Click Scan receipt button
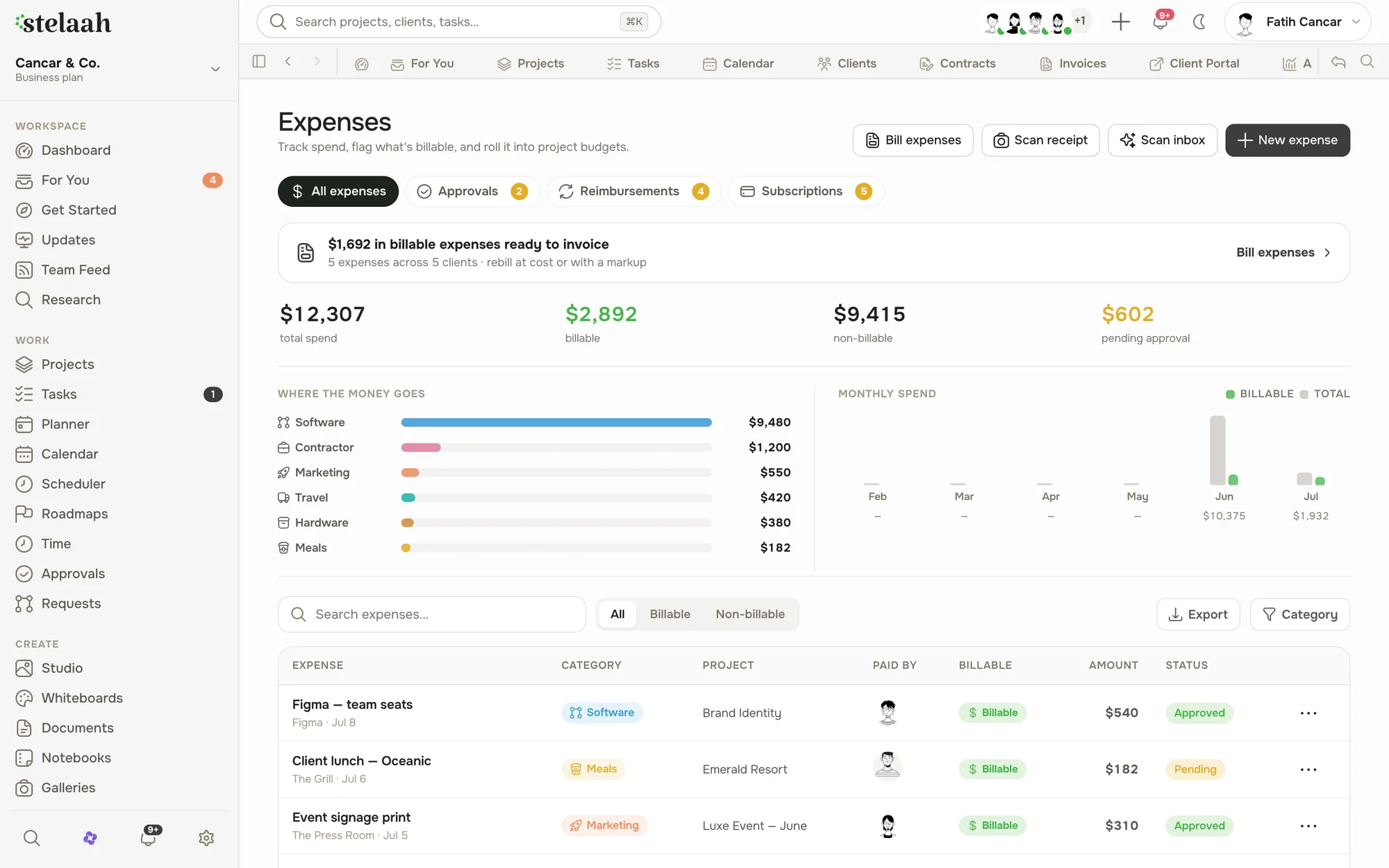1389x868 pixels. coord(1040,140)
